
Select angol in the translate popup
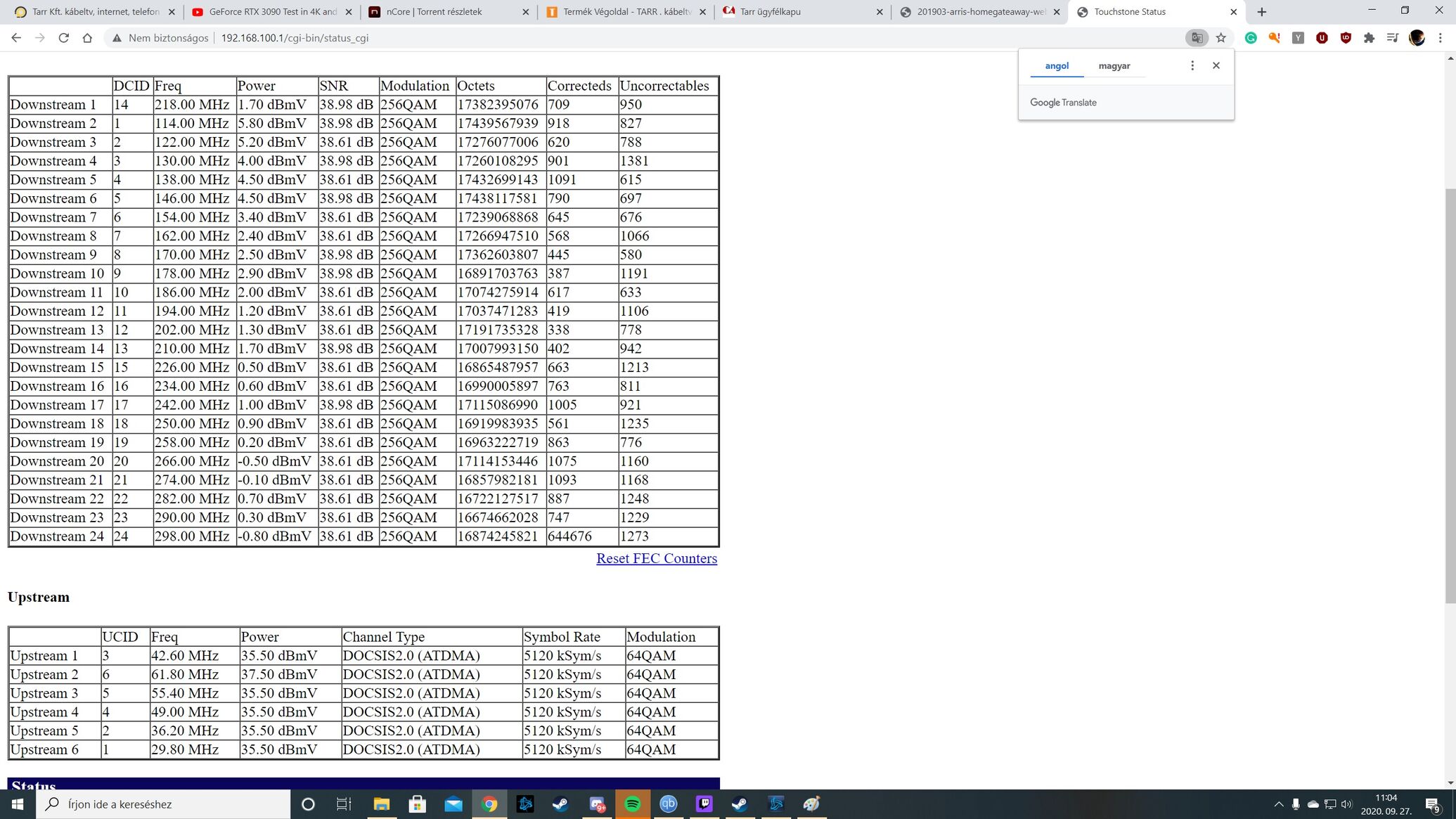[1056, 66]
